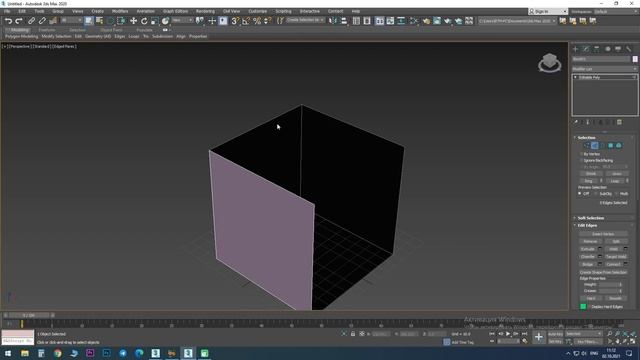Click the Chamfer button in Edit Edges
The image size is (640, 360).
pos(588,257)
